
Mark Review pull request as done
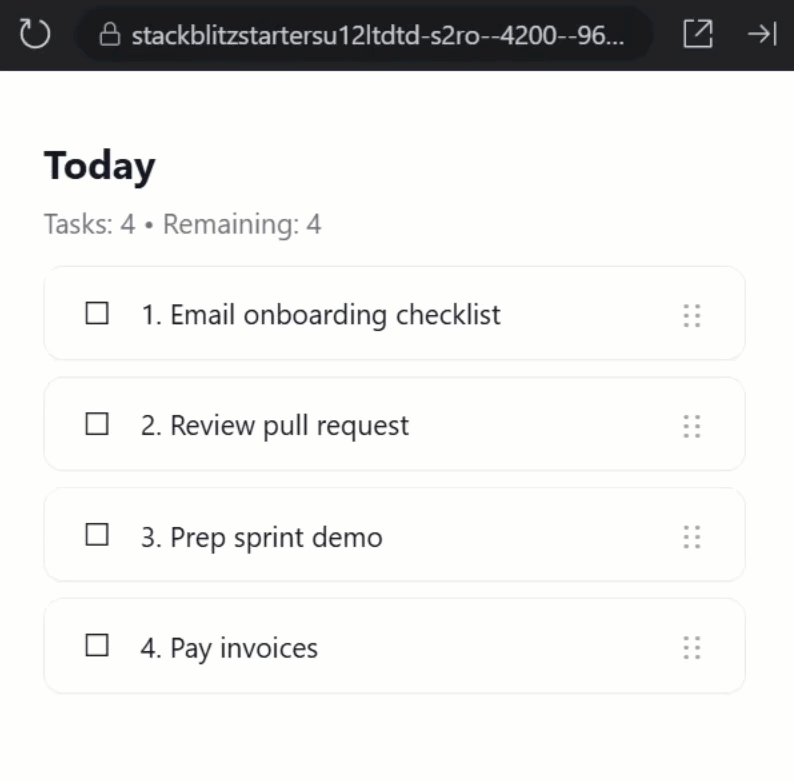(x=97, y=425)
